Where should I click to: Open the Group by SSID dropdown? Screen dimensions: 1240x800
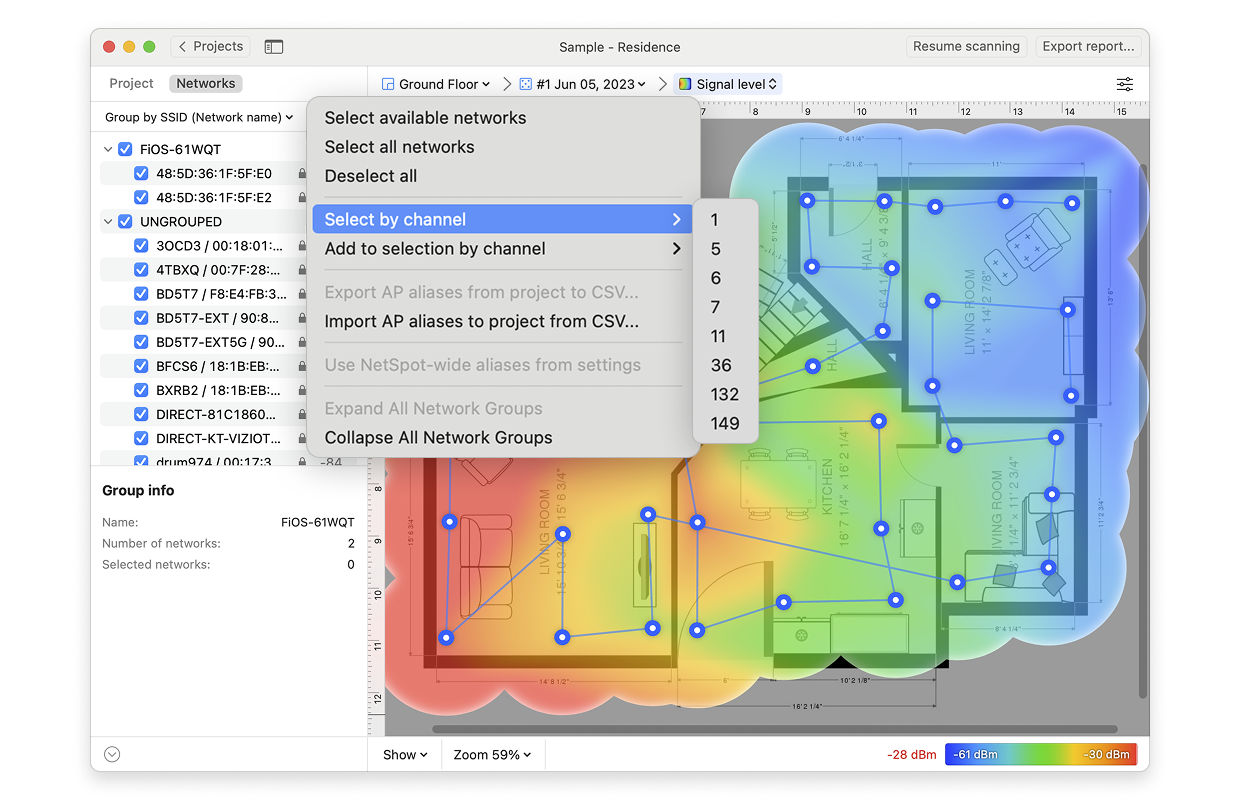(199, 117)
